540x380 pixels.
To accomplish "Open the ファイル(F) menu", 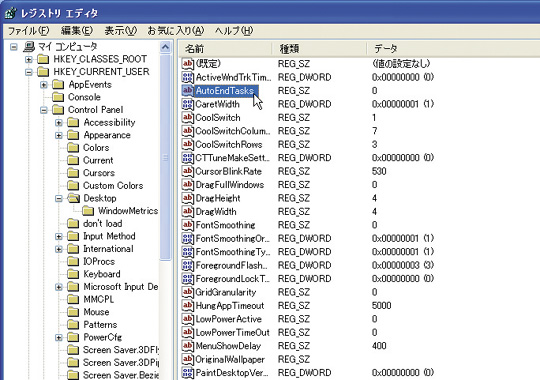I will click(28, 31).
